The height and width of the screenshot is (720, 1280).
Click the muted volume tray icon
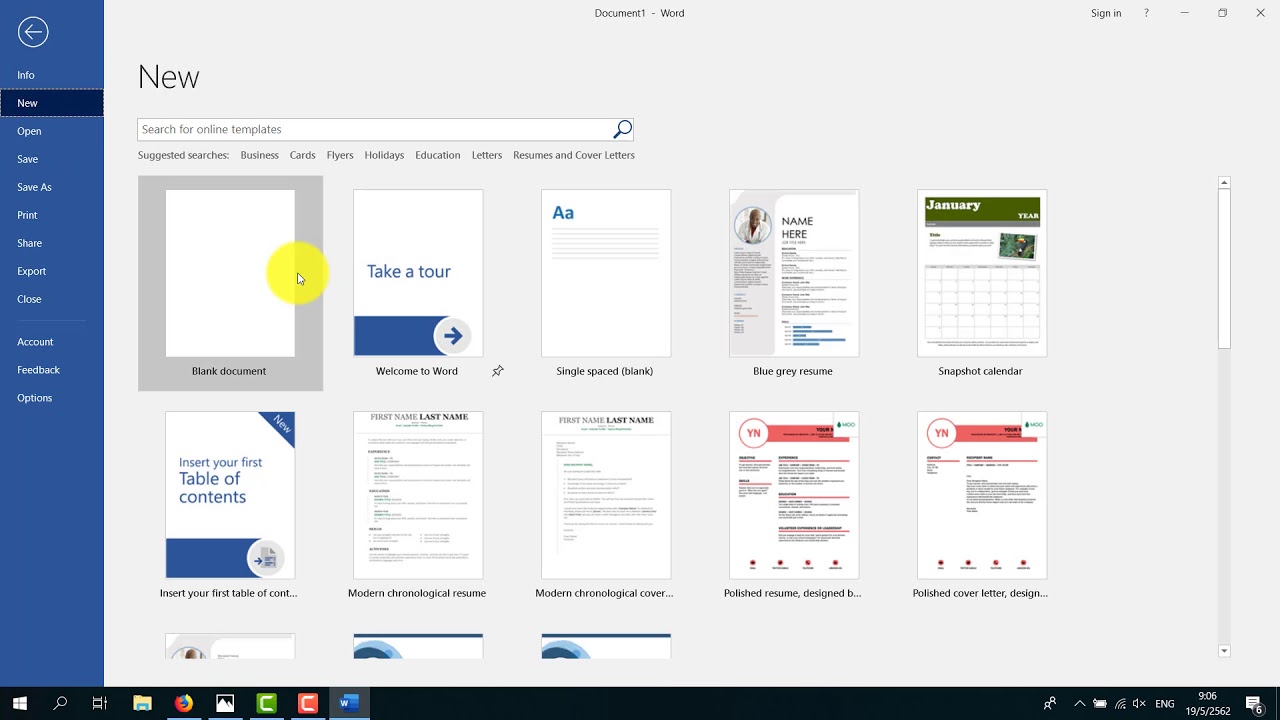click(x=1139, y=703)
